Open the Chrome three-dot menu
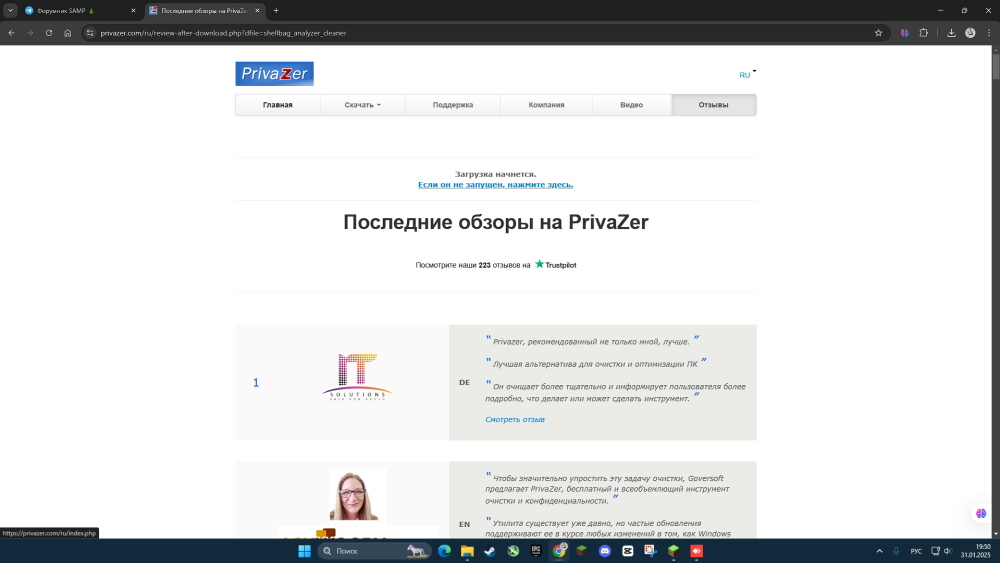This screenshot has height=563, width=1000. click(989, 33)
